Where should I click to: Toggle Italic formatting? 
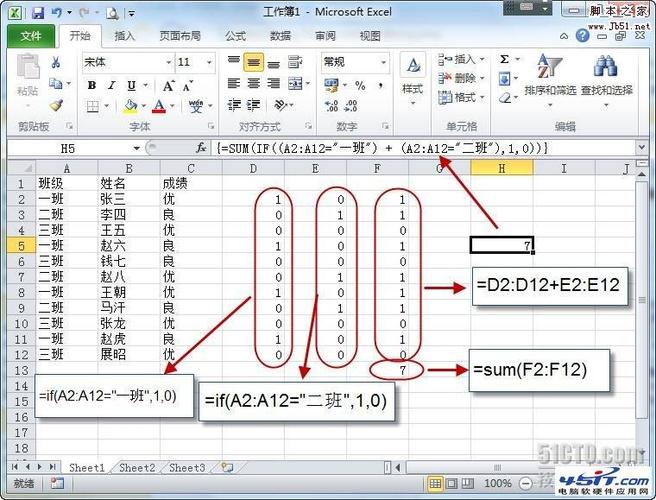[x=111, y=85]
